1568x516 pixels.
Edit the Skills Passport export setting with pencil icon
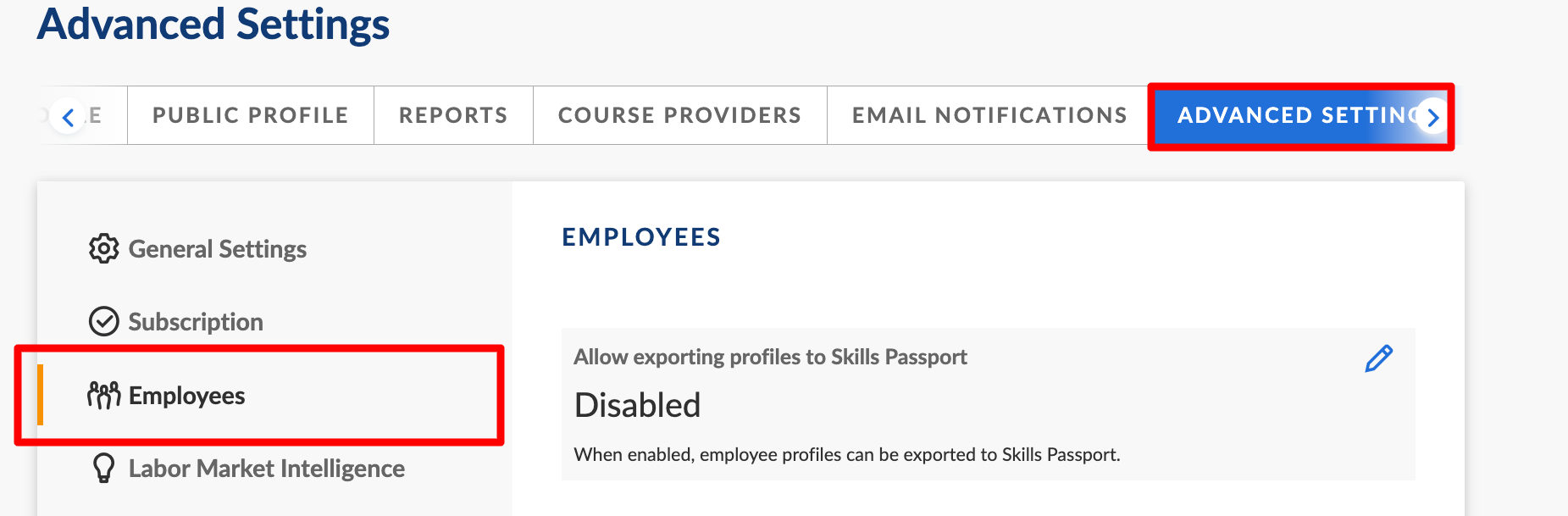pos(1378,358)
